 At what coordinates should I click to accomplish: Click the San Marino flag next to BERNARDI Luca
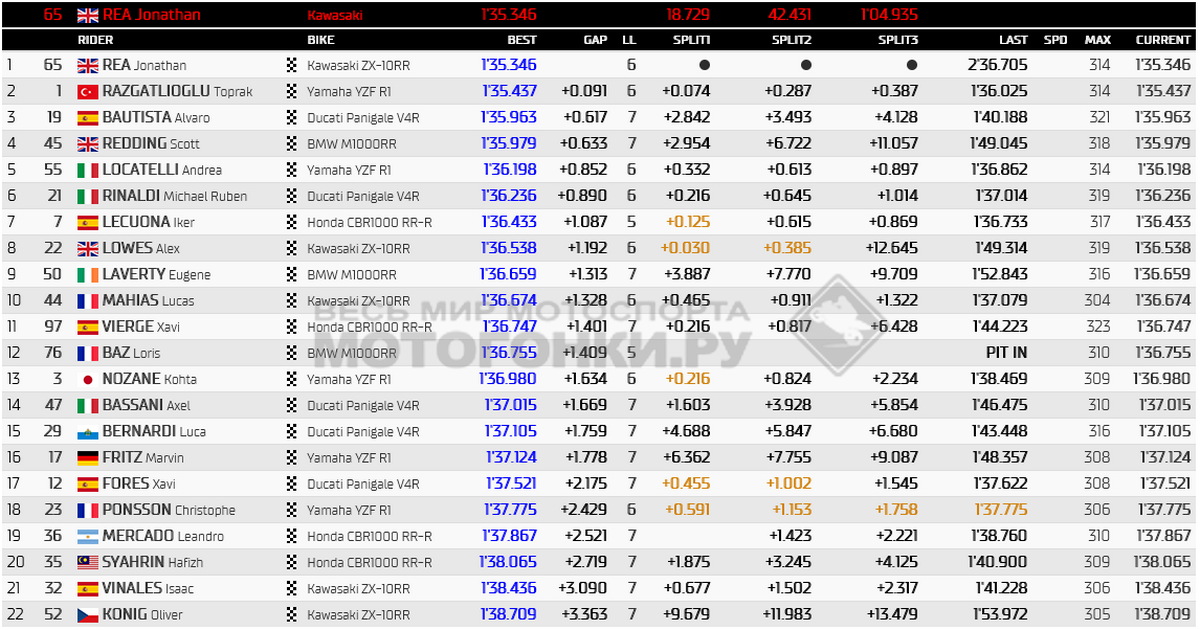(x=88, y=431)
